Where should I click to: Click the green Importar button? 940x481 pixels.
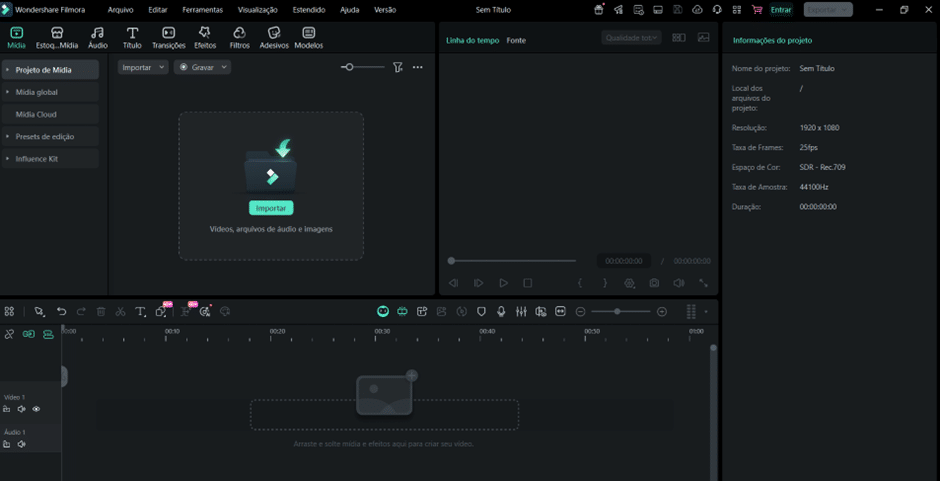point(271,208)
